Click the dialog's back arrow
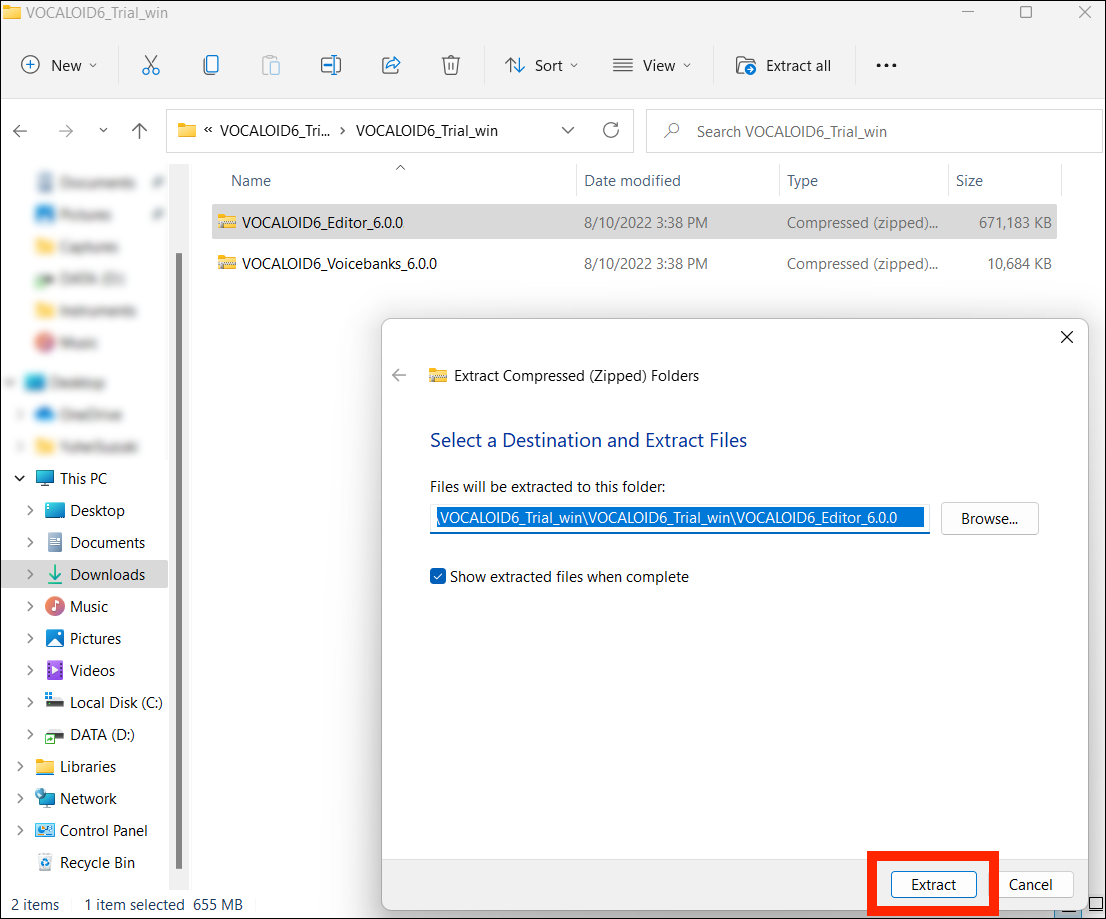 pyautogui.click(x=400, y=376)
